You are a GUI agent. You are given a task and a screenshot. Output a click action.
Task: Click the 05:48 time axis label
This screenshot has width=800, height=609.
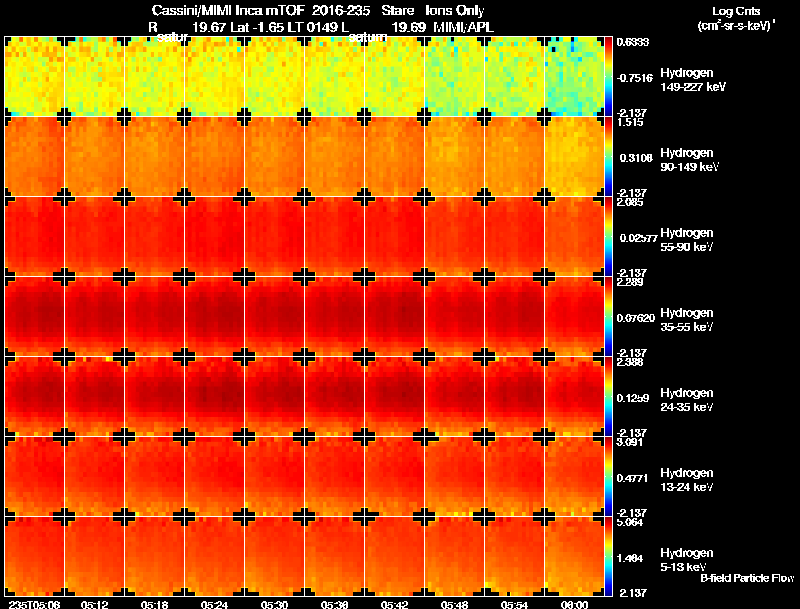[x=454, y=604]
